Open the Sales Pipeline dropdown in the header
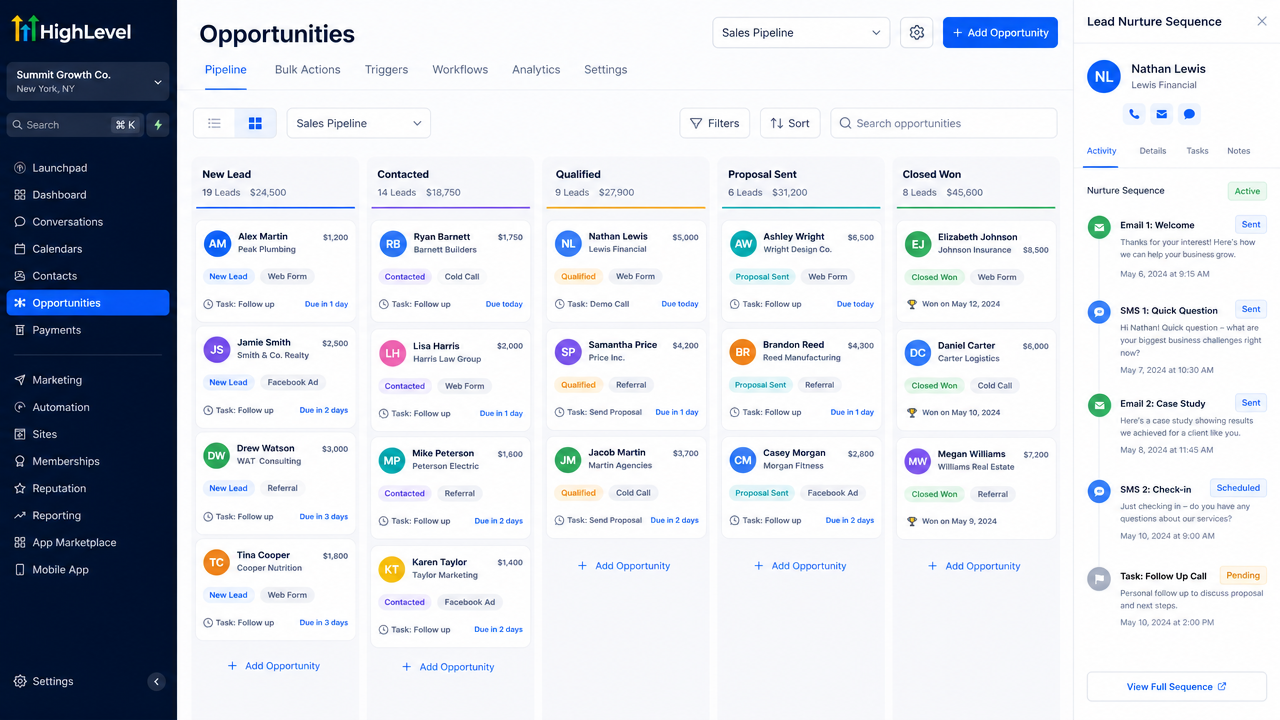1280x720 pixels. 801,32
